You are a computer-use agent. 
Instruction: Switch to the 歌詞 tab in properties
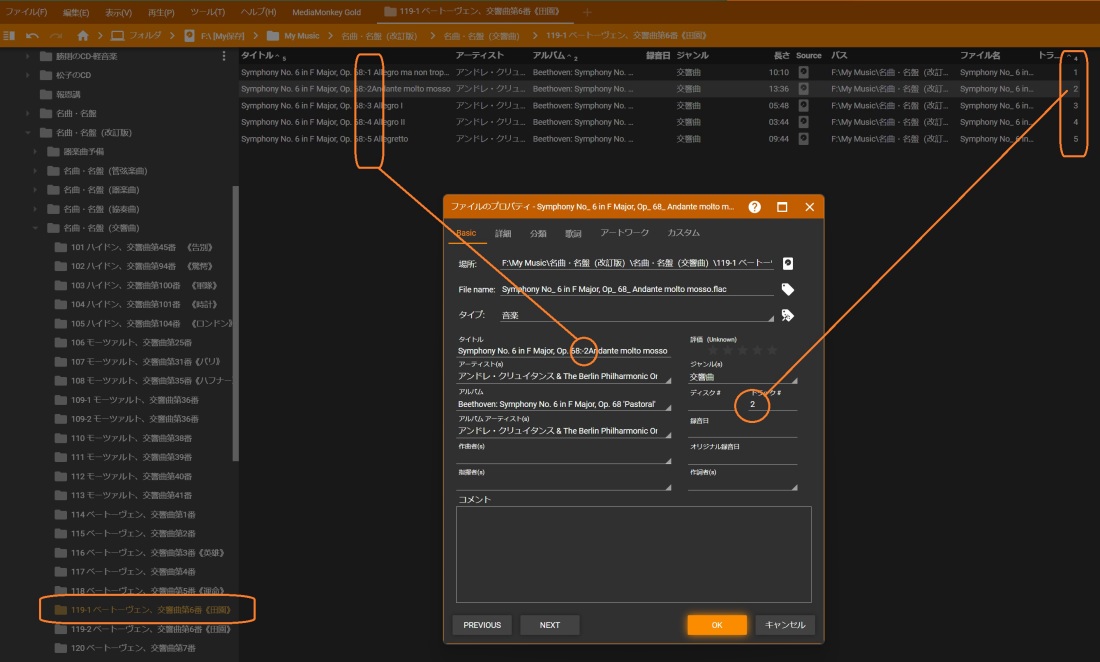[573, 233]
